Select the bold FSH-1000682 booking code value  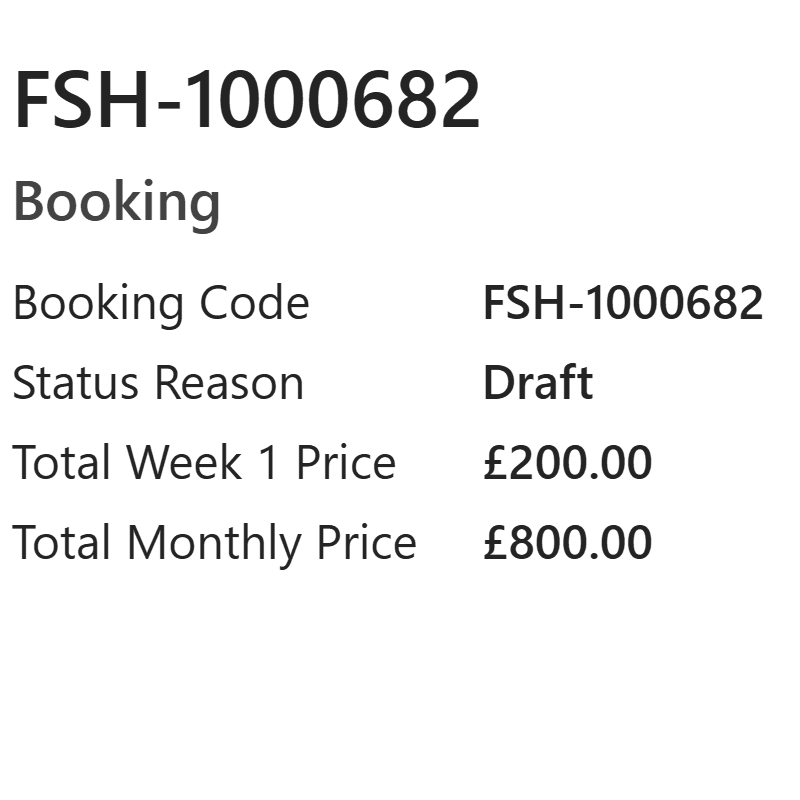click(622, 303)
